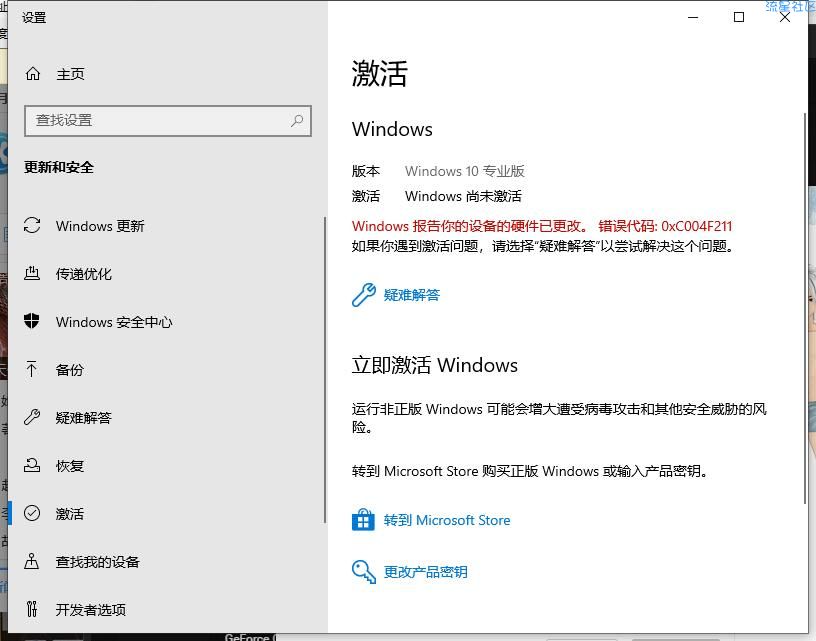Click the sidebar navigation scrollbar
This screenshot has height=641, width=816.
(325, 370)
